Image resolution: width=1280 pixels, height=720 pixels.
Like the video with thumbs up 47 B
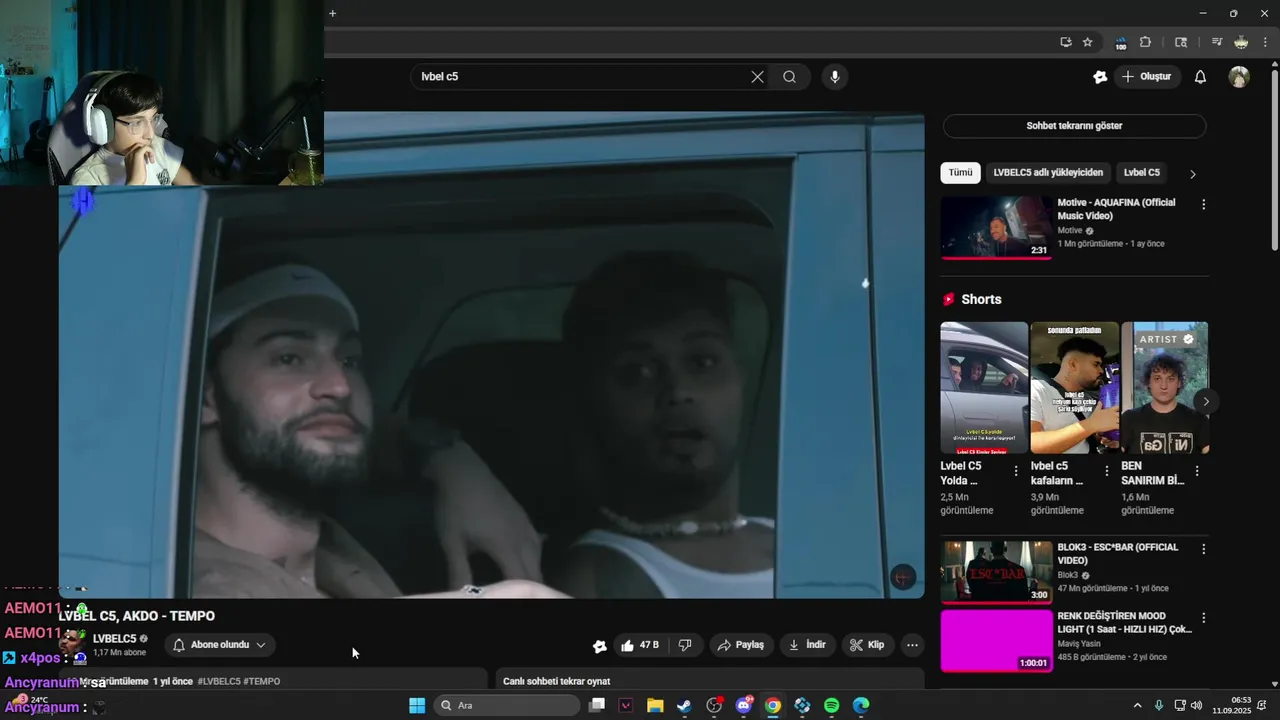click(x=639, y=645)
